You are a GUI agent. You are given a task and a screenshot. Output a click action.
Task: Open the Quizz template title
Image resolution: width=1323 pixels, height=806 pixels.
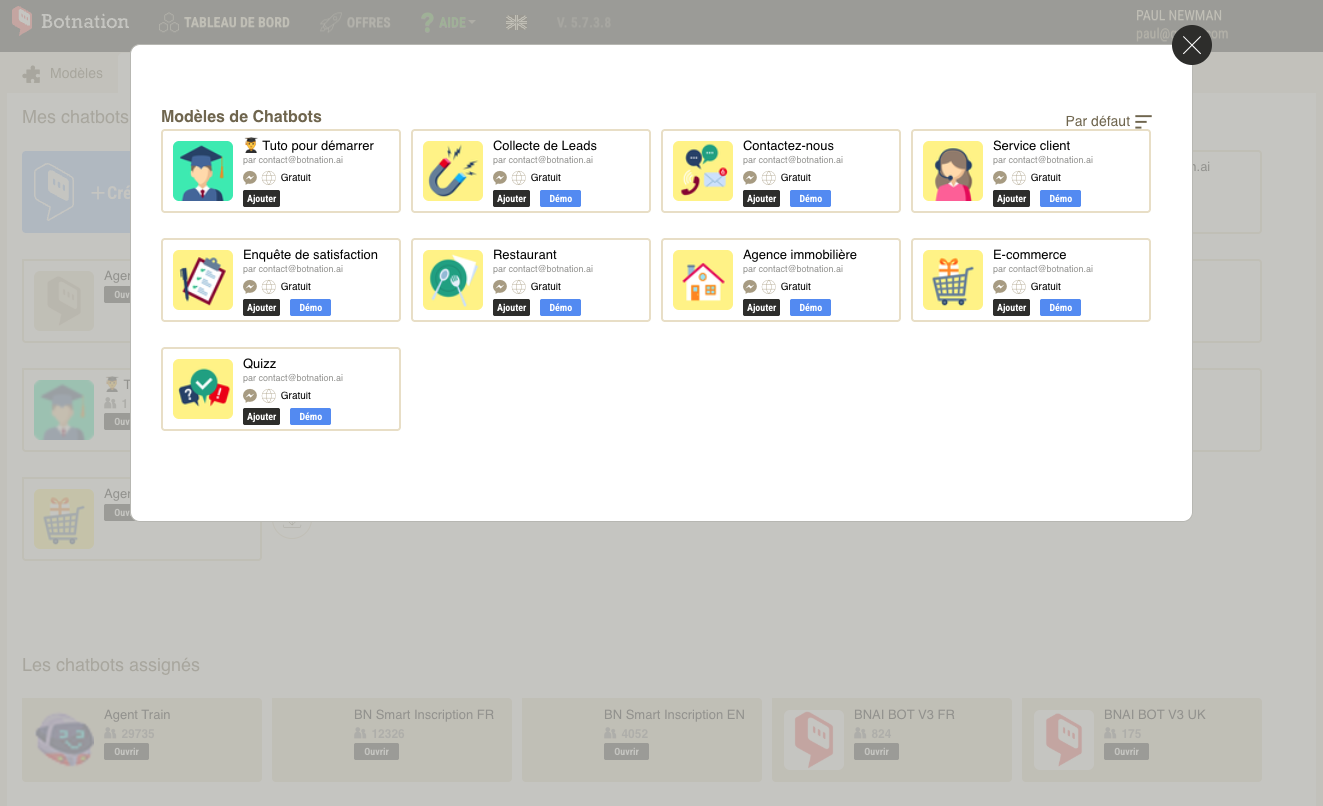(x=260, y=364)
